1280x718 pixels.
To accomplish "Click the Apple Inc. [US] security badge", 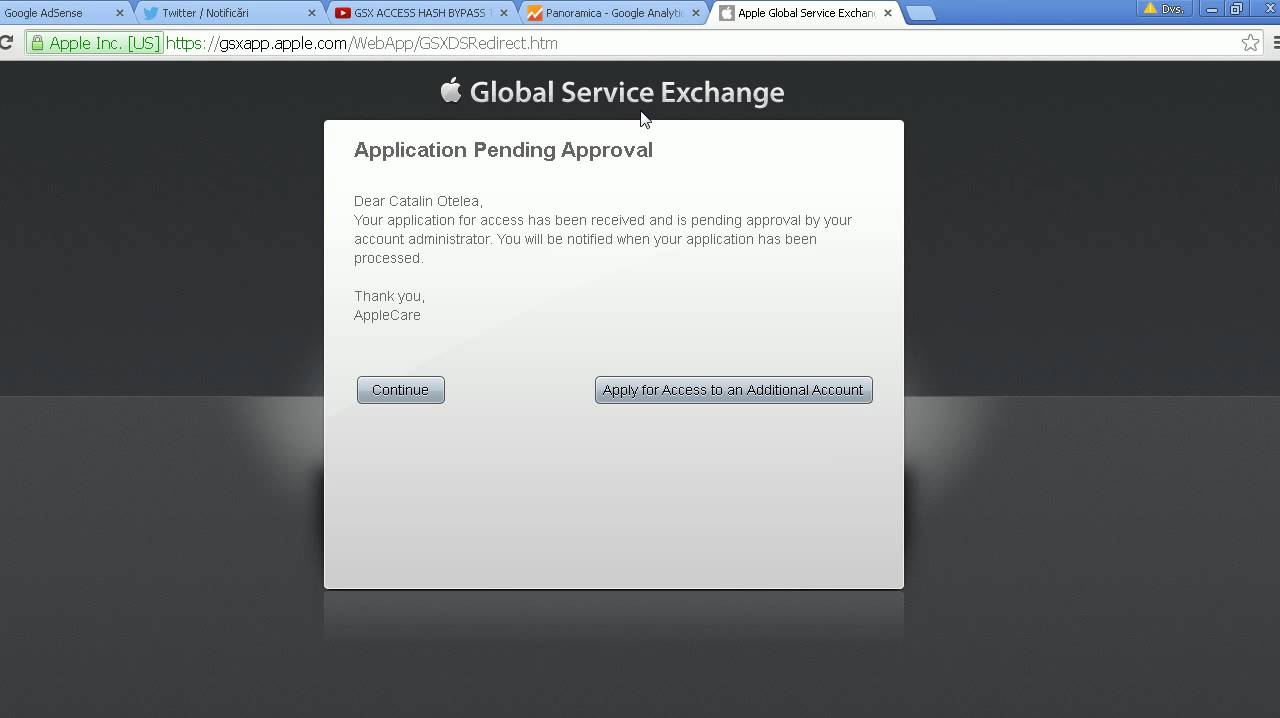I will click(95, 43).
